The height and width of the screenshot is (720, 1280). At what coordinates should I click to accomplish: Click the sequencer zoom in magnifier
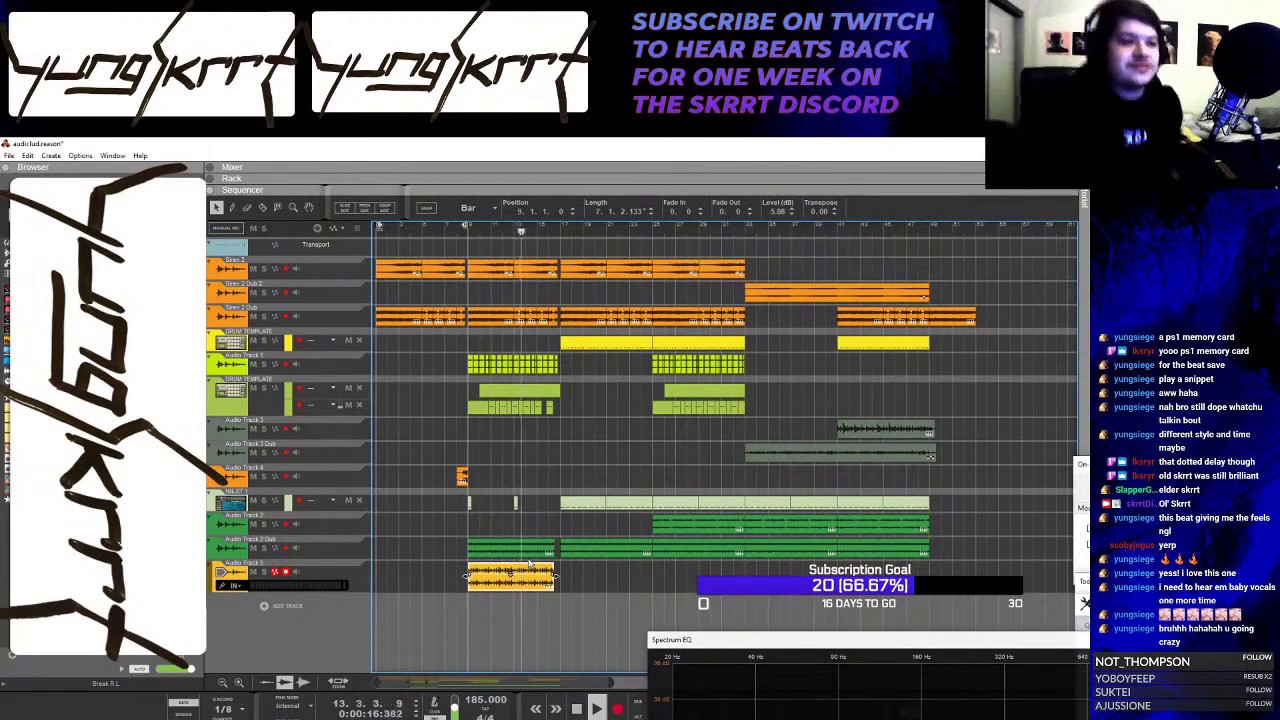[x=238, y=683]
